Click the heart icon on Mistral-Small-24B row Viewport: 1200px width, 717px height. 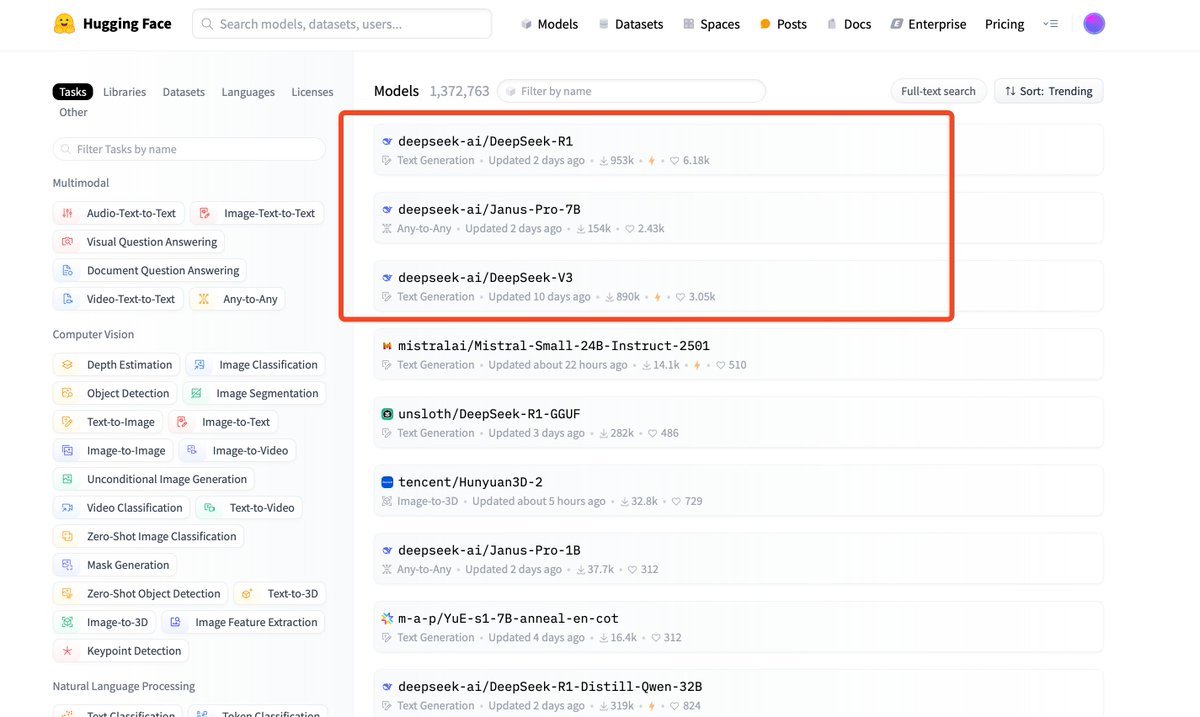tap(720, 365)
